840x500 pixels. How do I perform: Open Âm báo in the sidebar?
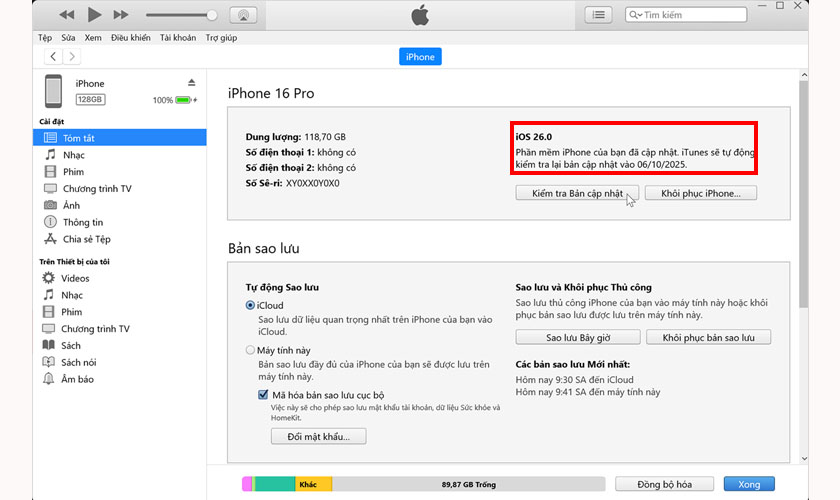pos(77,379)
